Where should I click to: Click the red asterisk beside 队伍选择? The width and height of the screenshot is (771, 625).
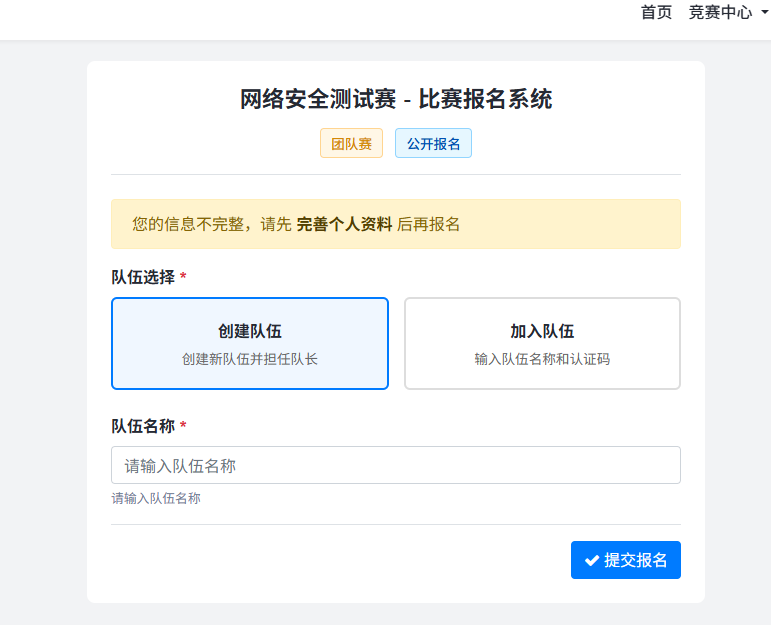coord(183,277)
